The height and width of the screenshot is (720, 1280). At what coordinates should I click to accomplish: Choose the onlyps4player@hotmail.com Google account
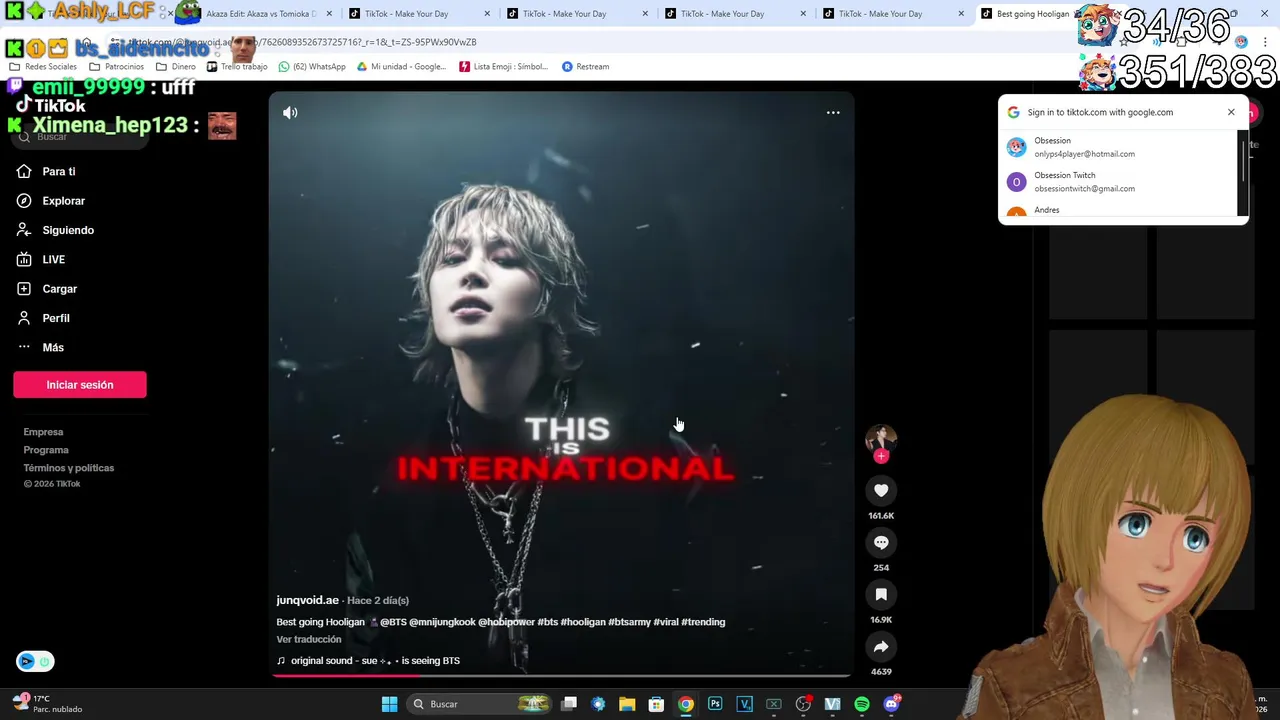click(x=1120, y=147)
